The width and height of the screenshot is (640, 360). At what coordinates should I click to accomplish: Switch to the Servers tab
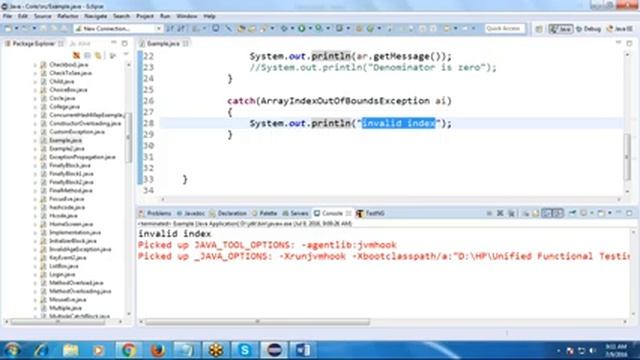296,213
